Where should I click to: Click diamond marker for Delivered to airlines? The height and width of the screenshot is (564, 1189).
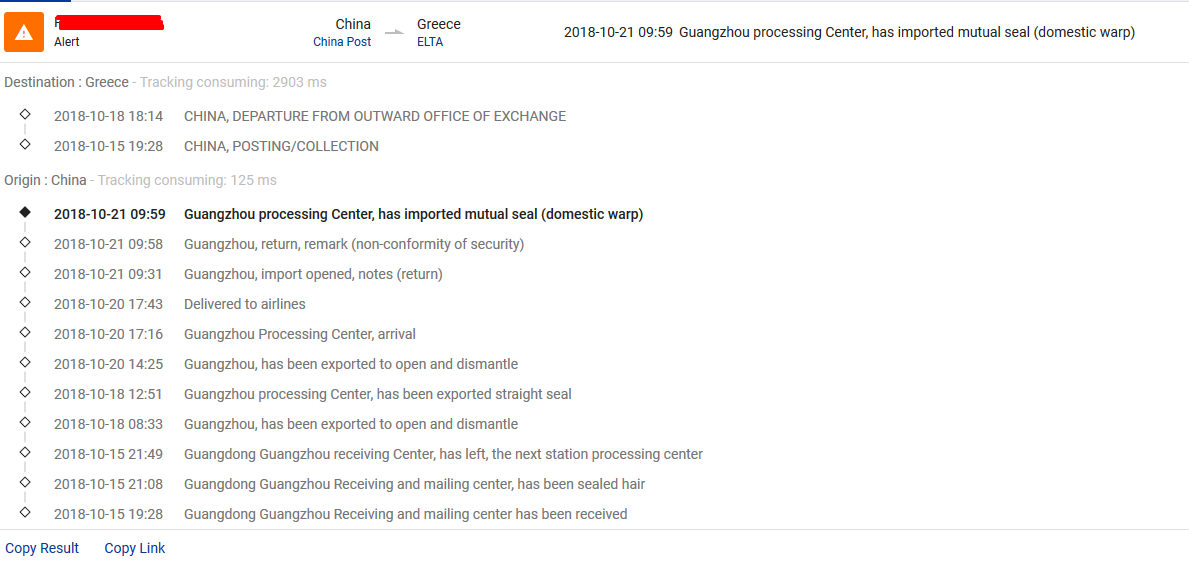[25, 302]
